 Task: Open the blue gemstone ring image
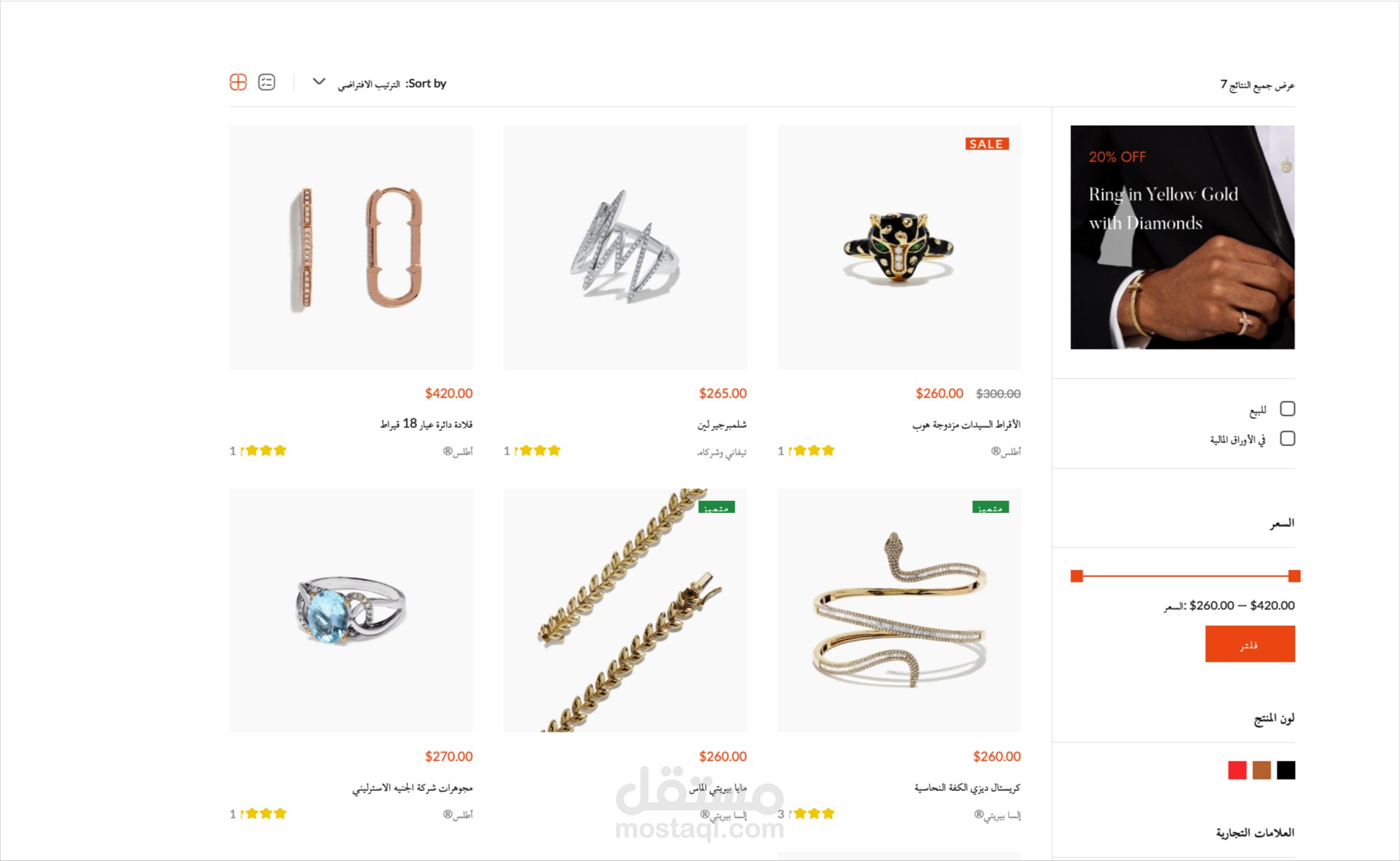click(x=351, y=611)
